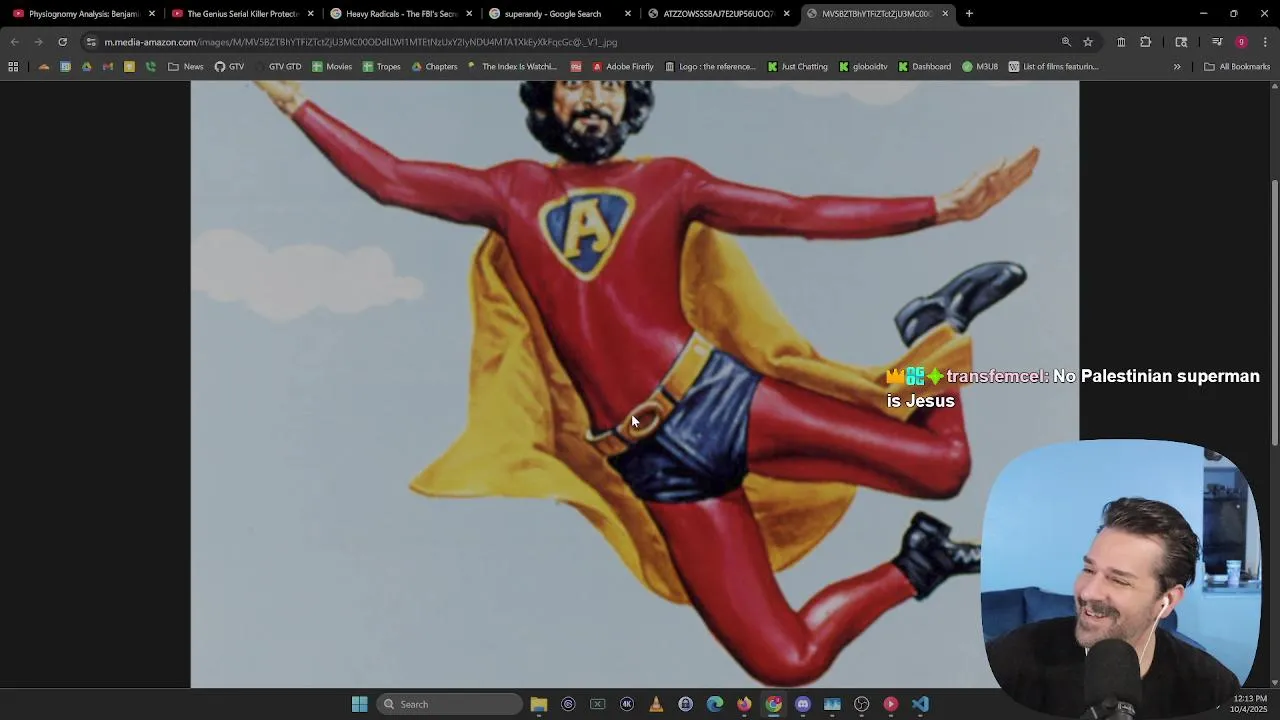Open the clock and date panel
1280x720 pixels.
coord(1248,704)
